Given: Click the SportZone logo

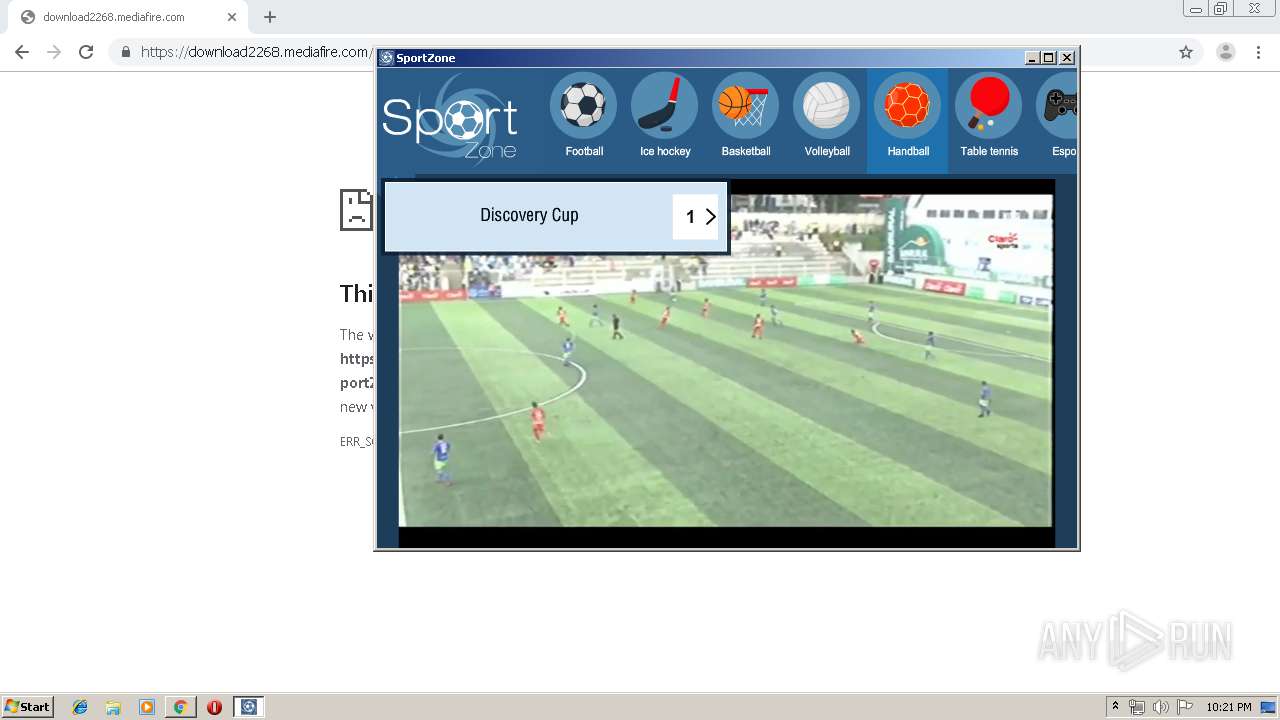Looking at the screenshot, I should pos(450,121).
